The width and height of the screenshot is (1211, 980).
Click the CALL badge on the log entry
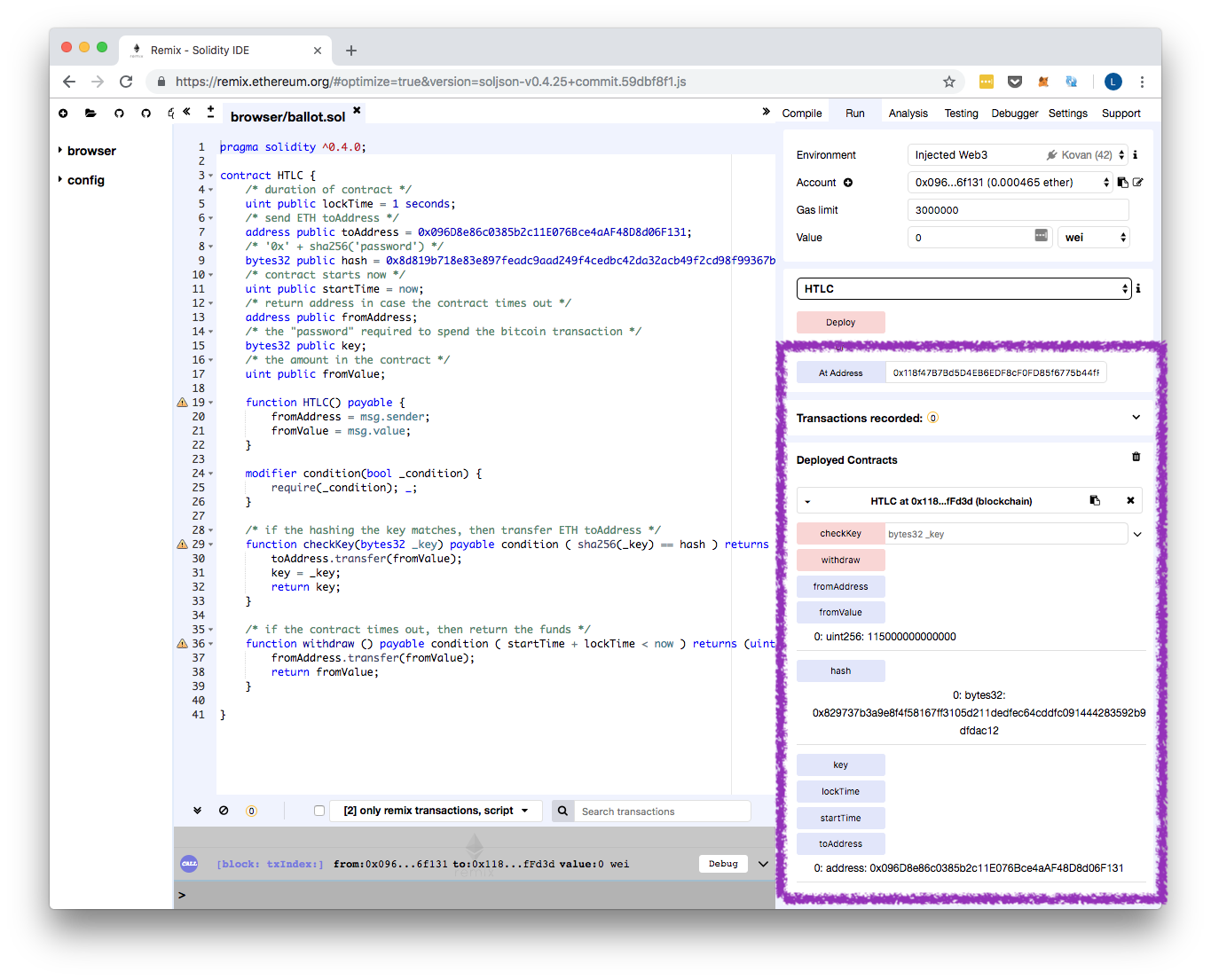coord(189,863)
